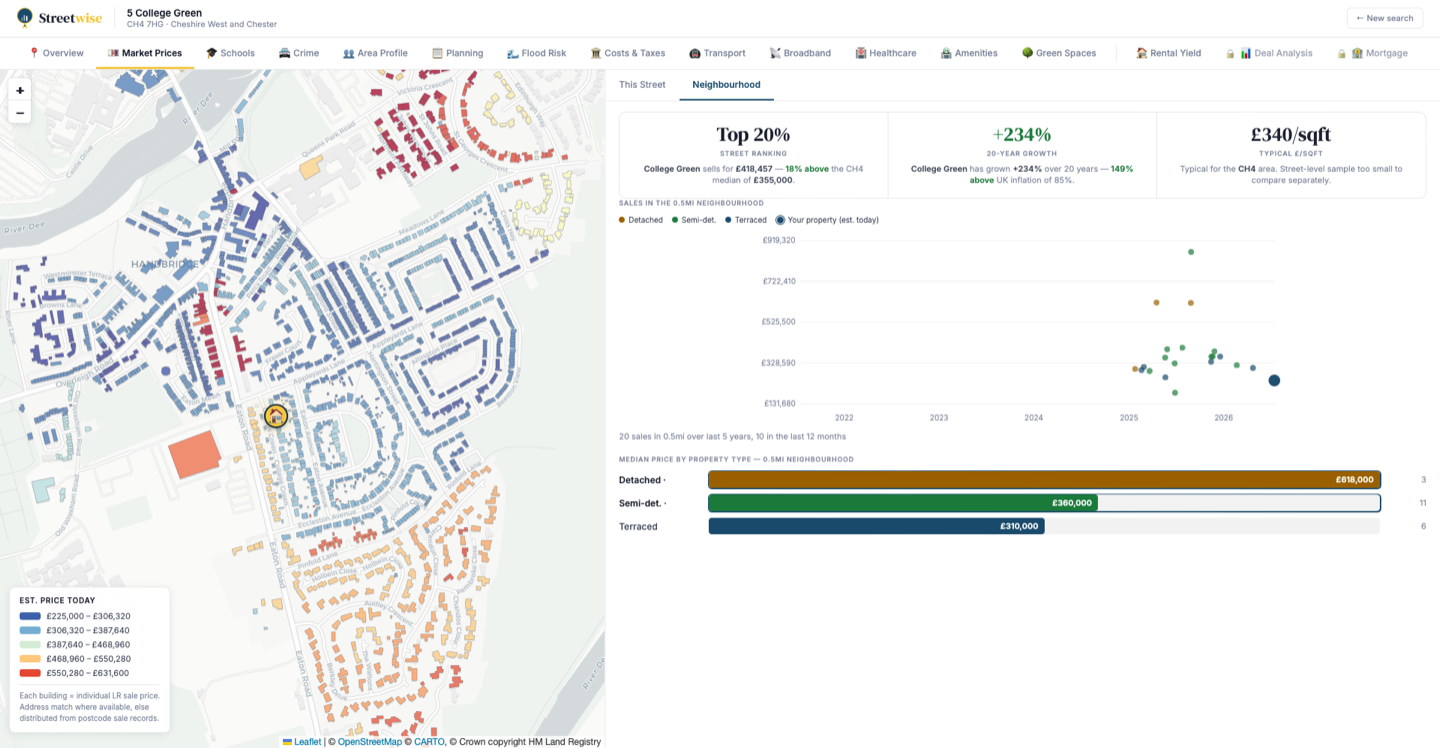Open the Leaflet attribution link
The image size is (1440, 748).
click(x=301, y=742)
